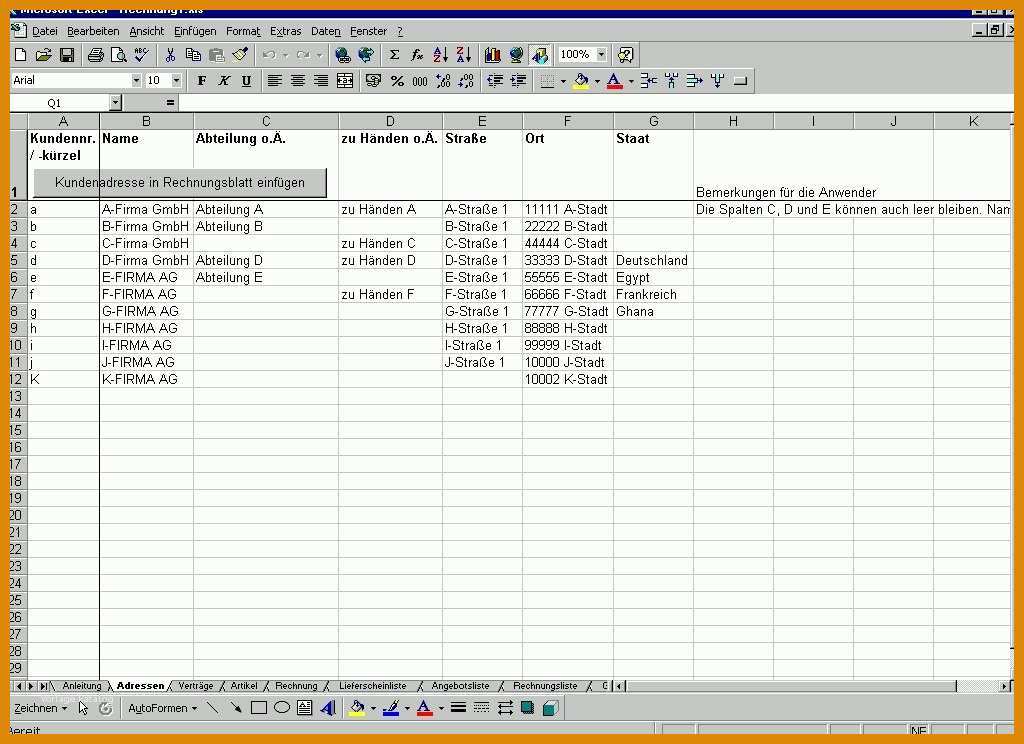1024x744 pixels.
Task: Select row header 5
Action: pyautogui.click(x=18, y=260)
